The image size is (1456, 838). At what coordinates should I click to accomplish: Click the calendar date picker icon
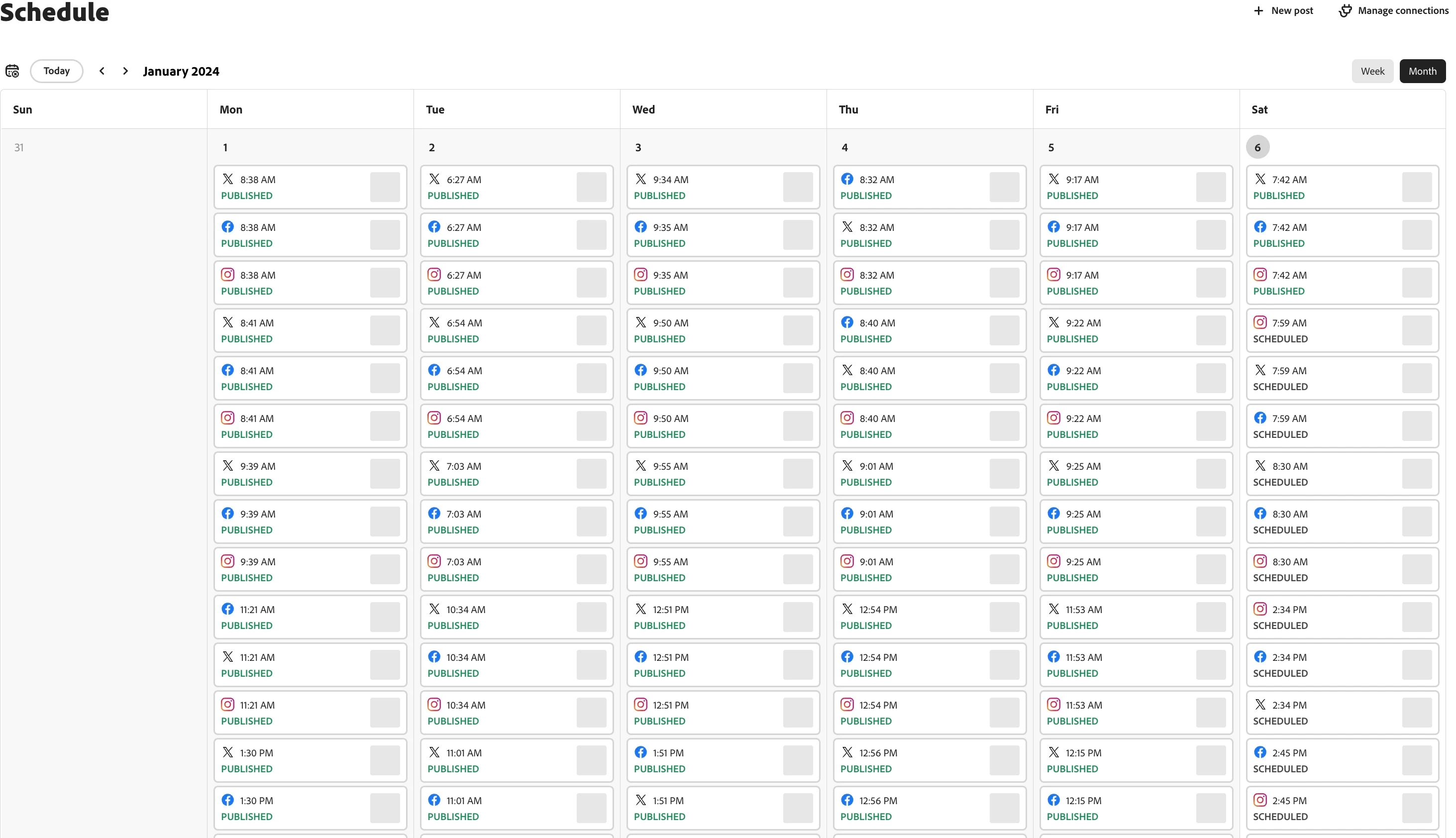pos(12,71)
